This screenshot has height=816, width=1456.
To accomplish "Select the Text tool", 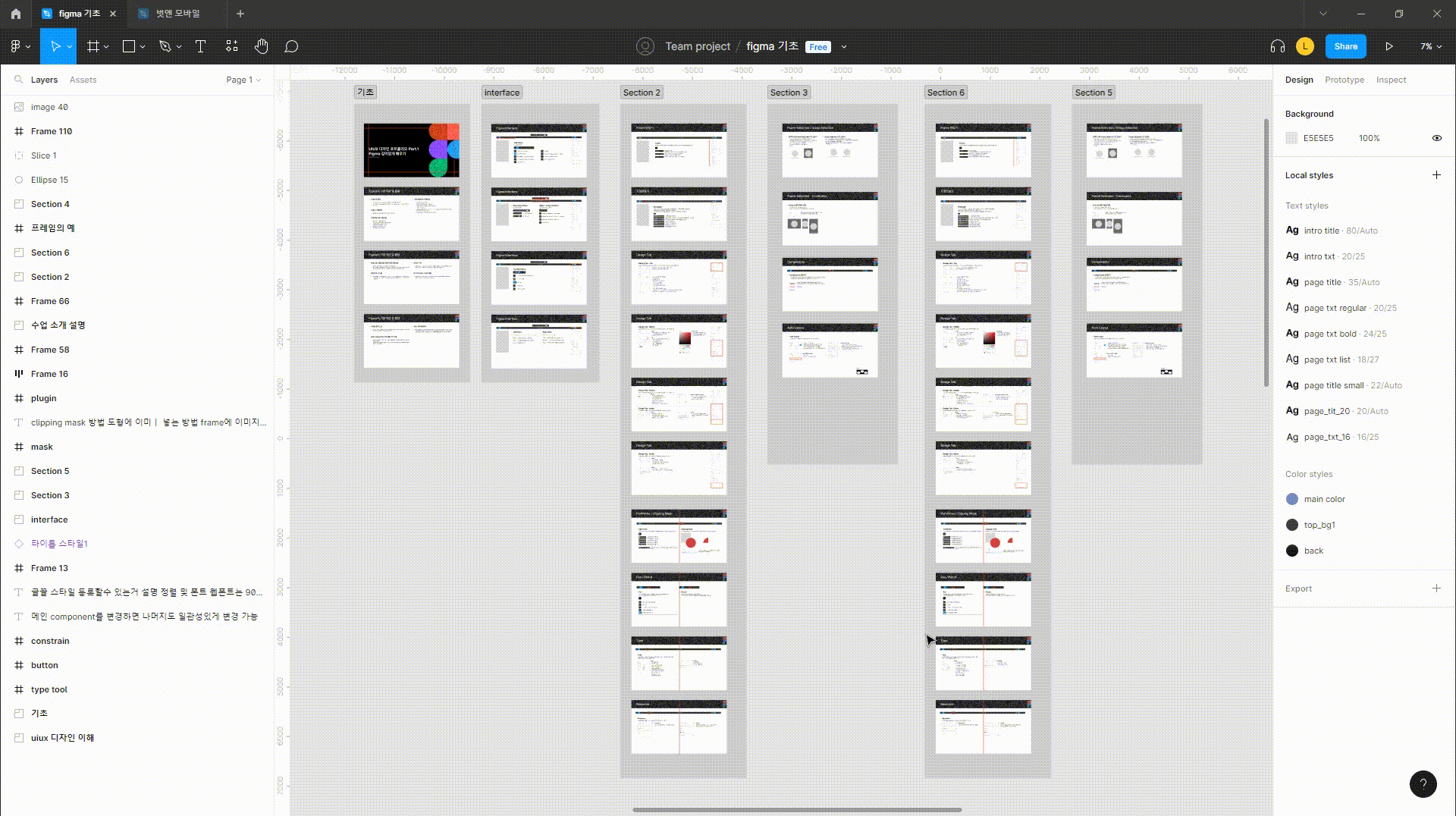I will pyautogui.click(x=201, y=46).
